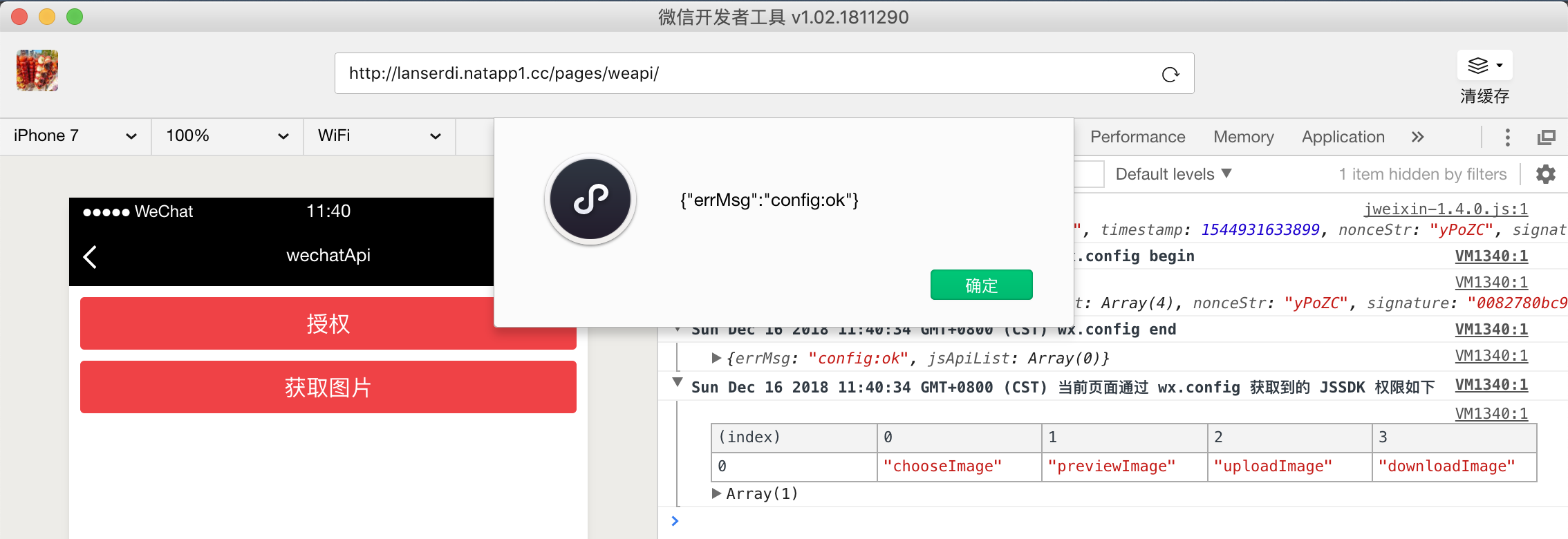
Task: Click the timestamp value 1544931633899
Action: 1260,229
